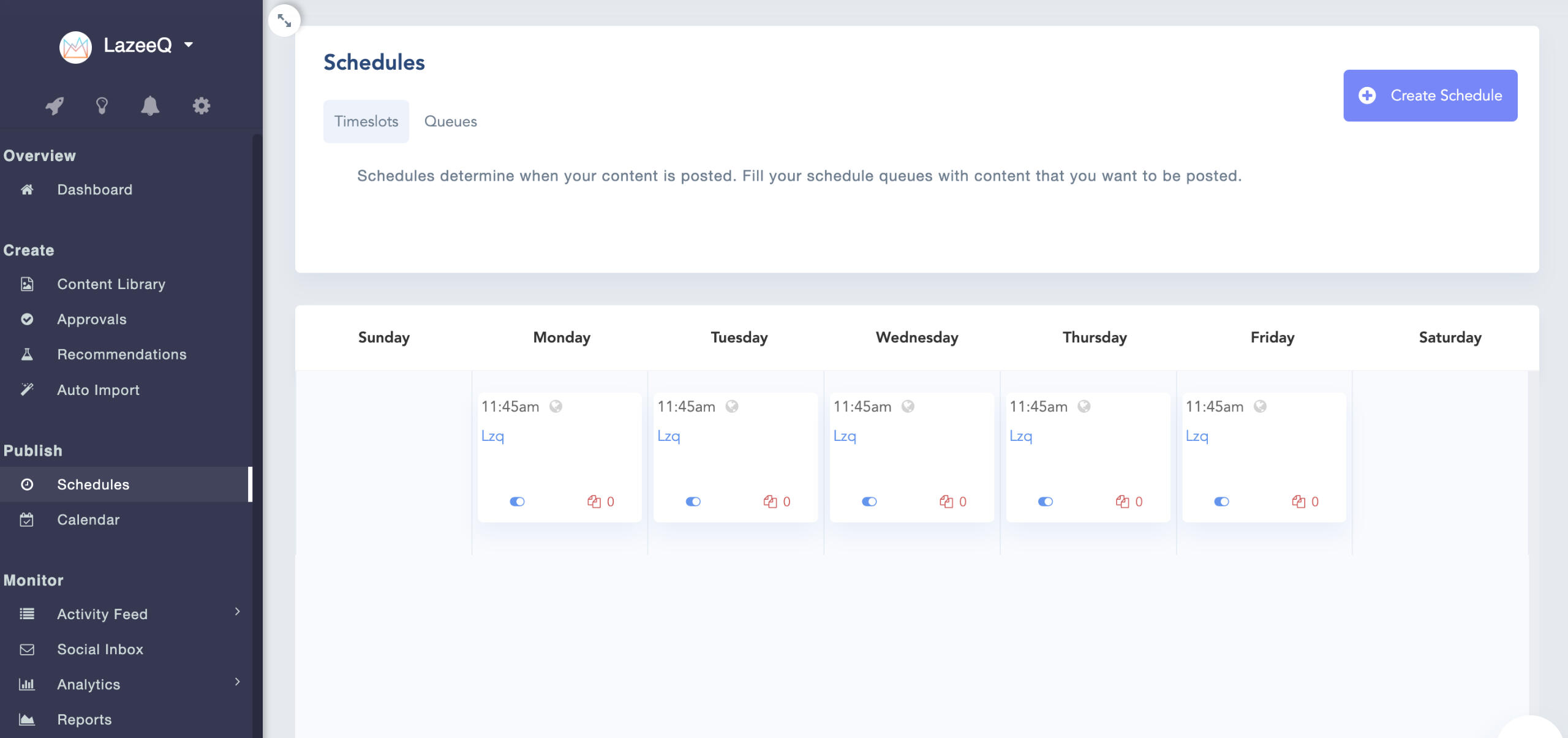Click the Schedules clock icon

click(27, 484)
